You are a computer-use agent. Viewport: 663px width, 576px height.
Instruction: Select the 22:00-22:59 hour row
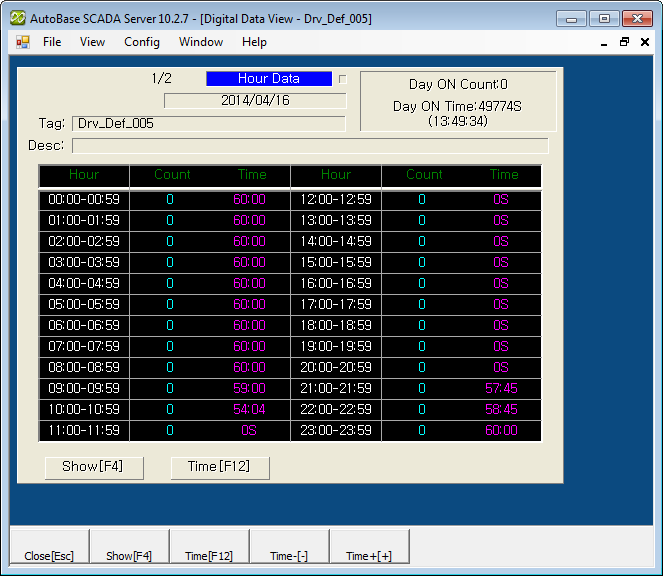pos(416,409)
